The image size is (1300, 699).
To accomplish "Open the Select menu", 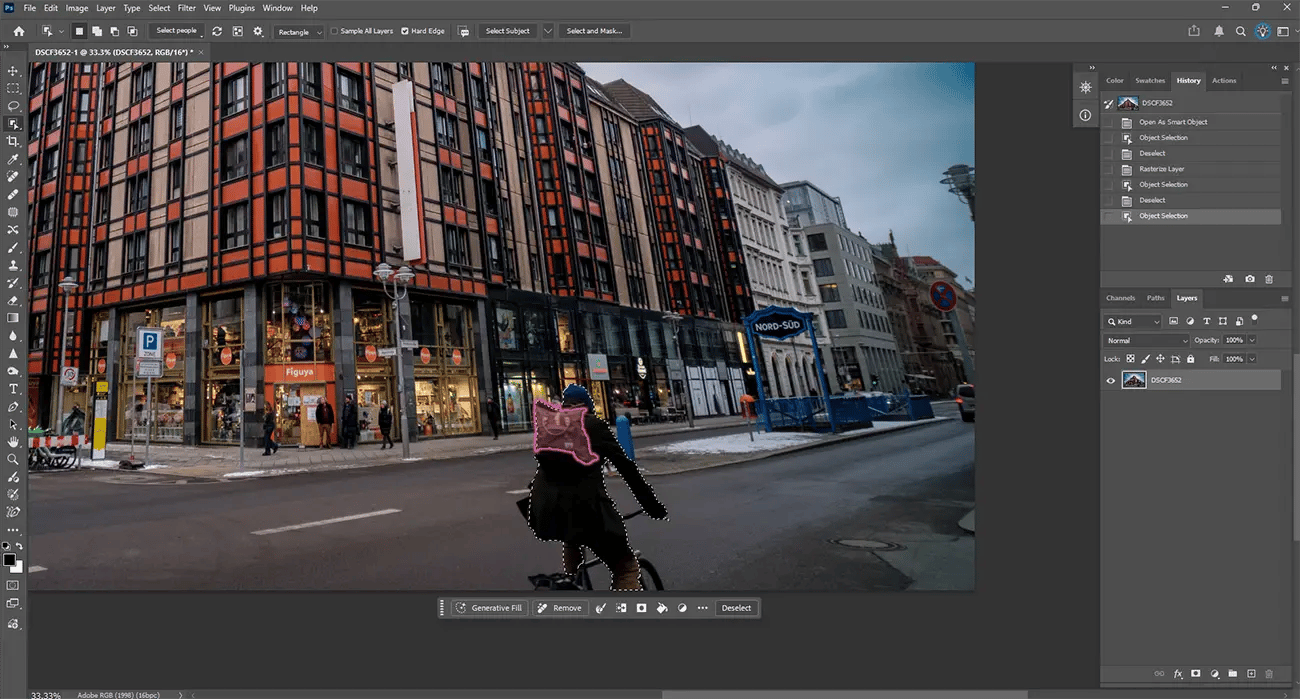I will pyautogui.click(x=159, y=8).
